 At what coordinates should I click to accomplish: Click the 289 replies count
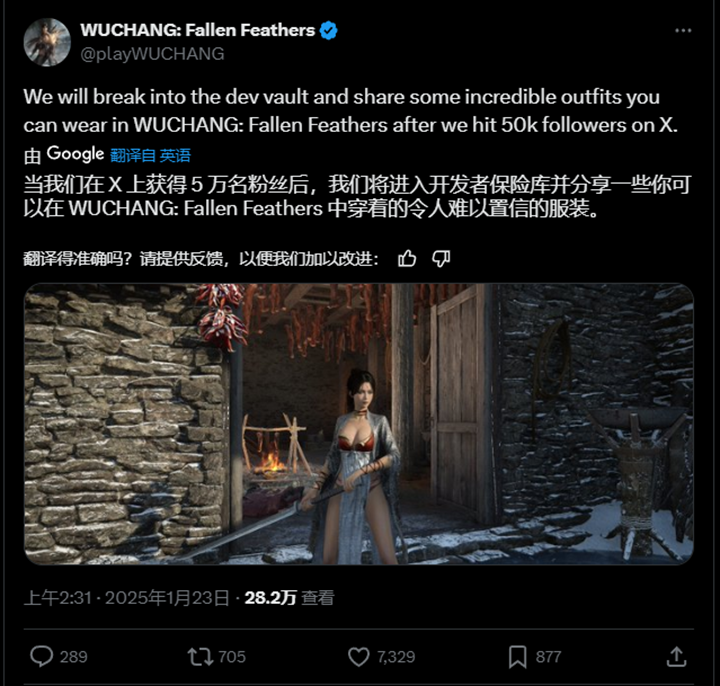73,657
